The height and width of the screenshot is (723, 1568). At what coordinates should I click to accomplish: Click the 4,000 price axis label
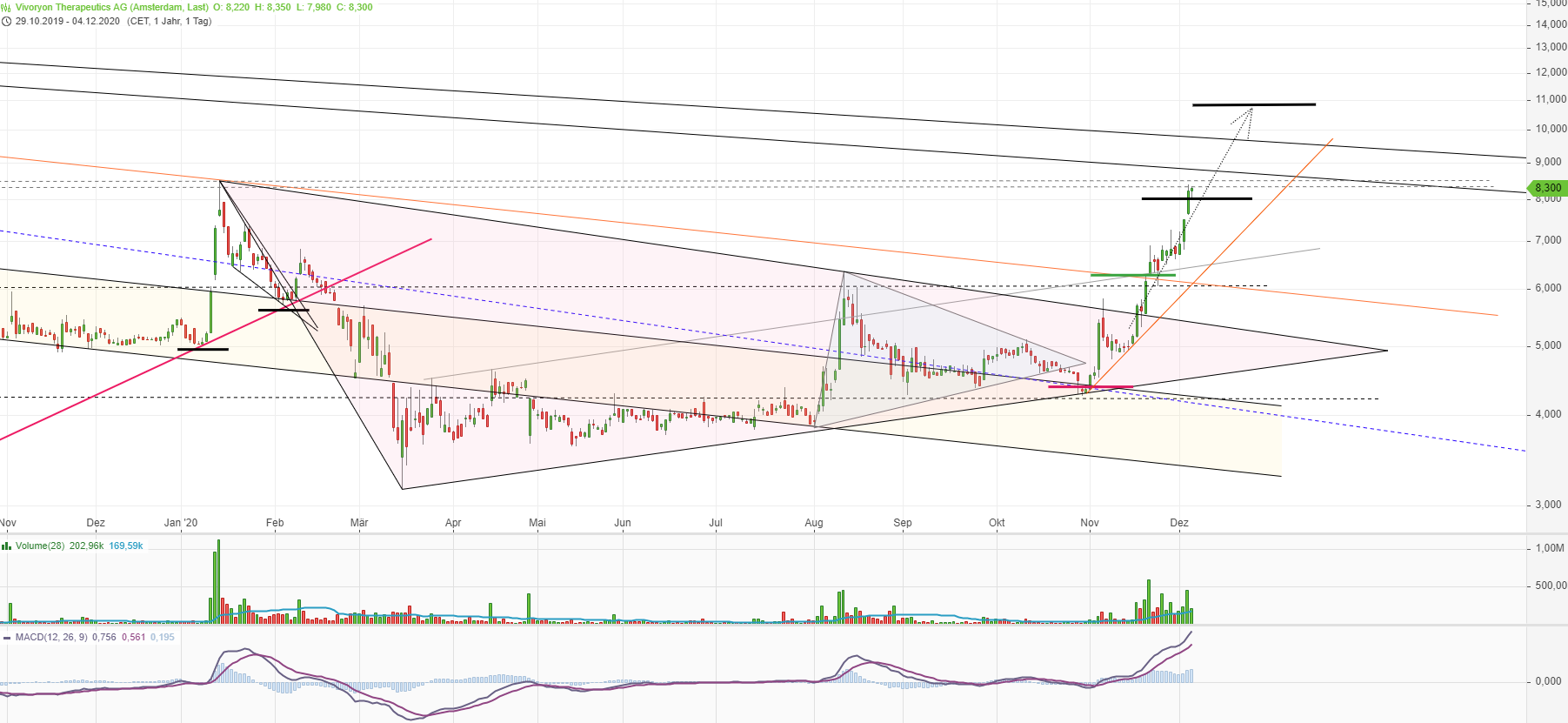click(1549, 414)
